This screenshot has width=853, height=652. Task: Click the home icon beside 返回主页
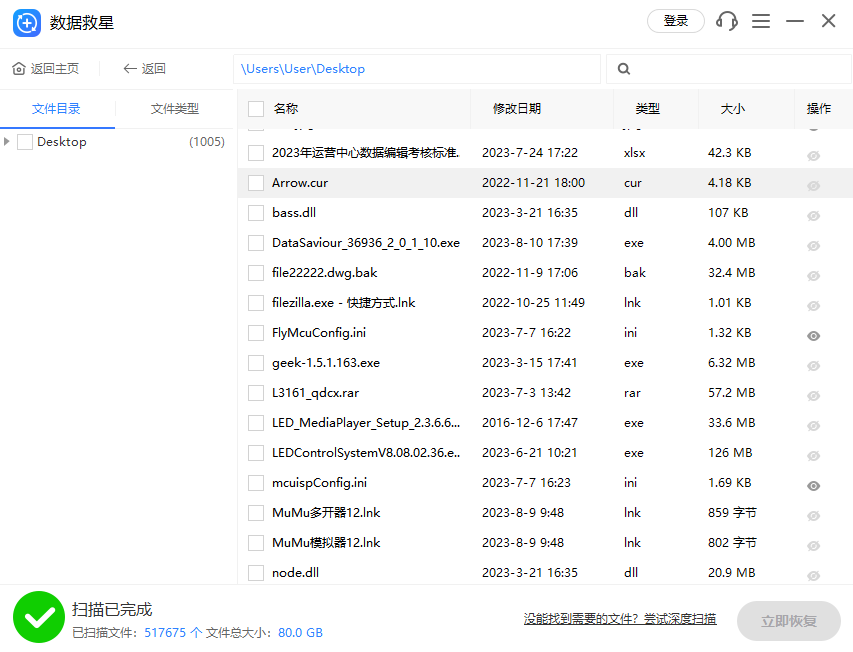(x=19, y=68)
